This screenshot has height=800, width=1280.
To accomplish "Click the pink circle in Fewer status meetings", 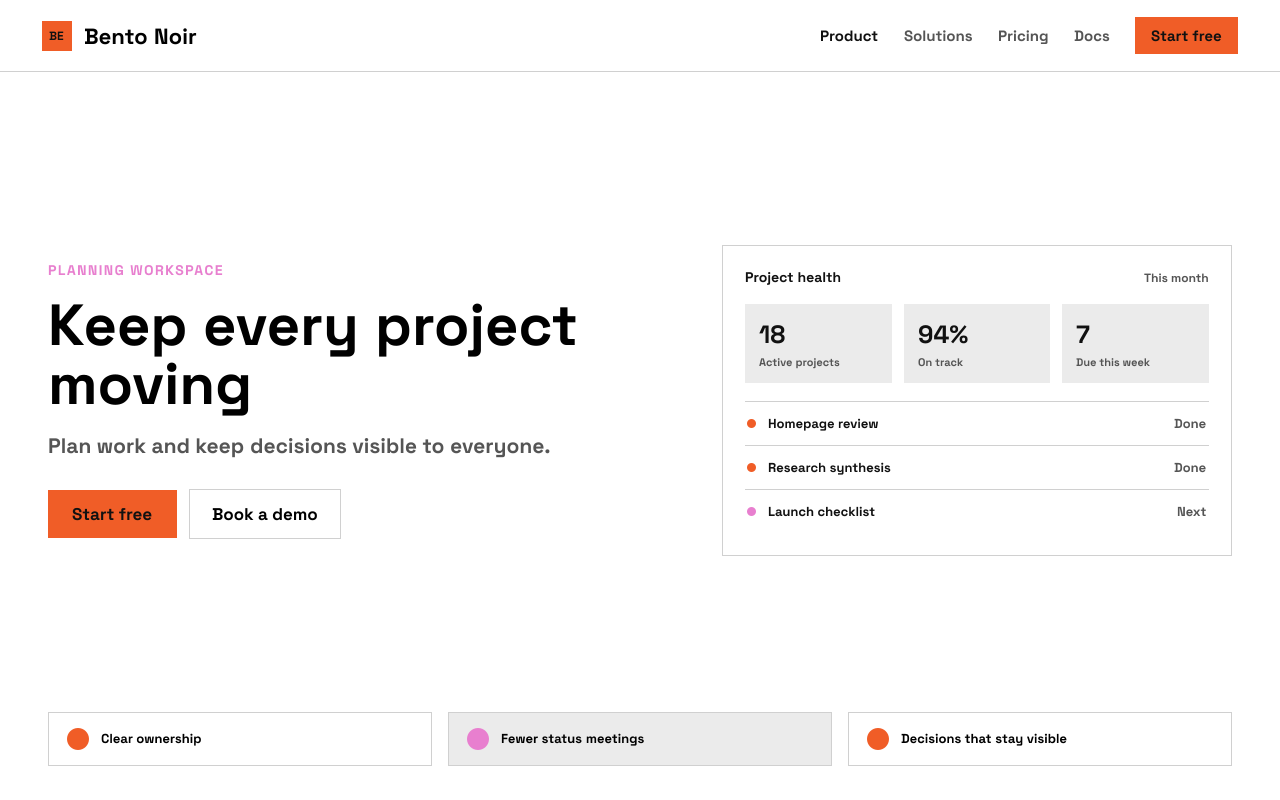I will click(x=478, y=739).
